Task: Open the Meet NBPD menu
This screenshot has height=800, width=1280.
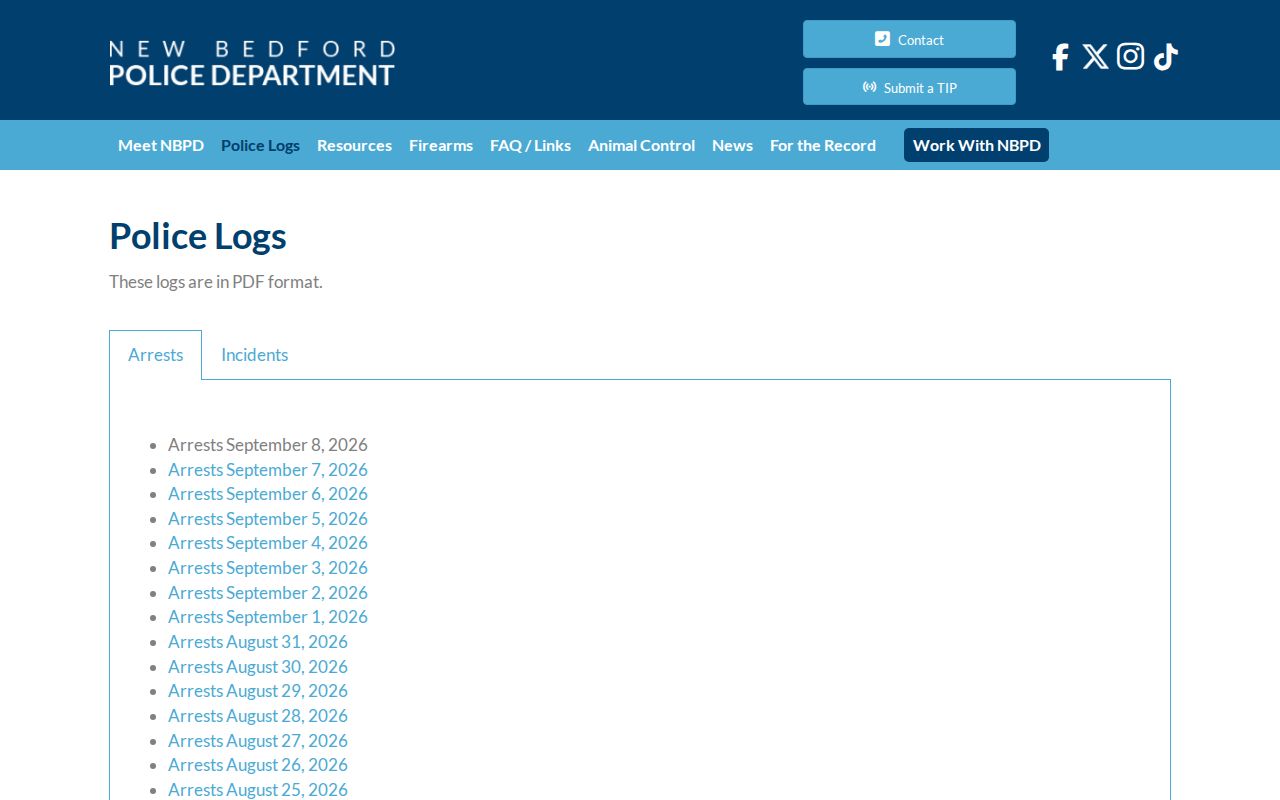Action: 161,145
